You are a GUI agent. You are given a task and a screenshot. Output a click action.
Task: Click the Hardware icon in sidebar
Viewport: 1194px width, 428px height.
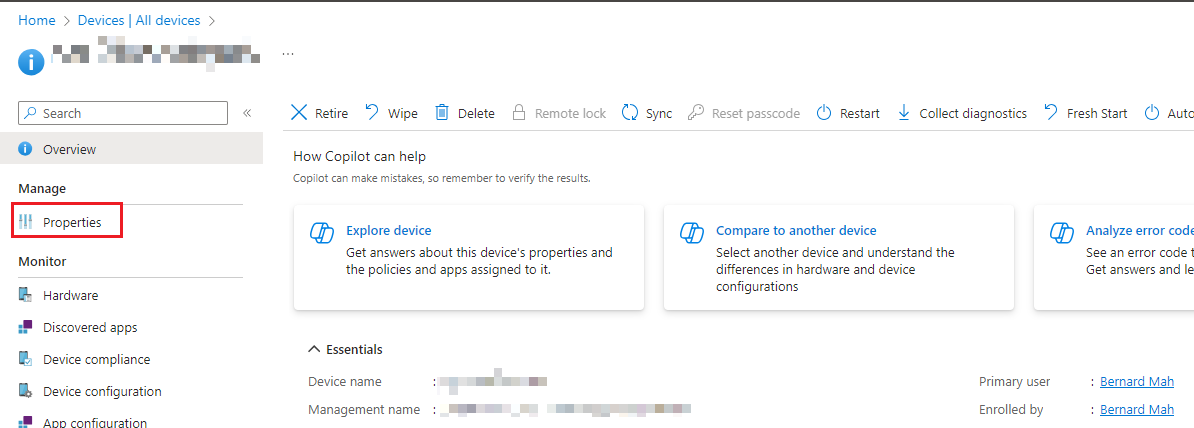click(26, 296)
